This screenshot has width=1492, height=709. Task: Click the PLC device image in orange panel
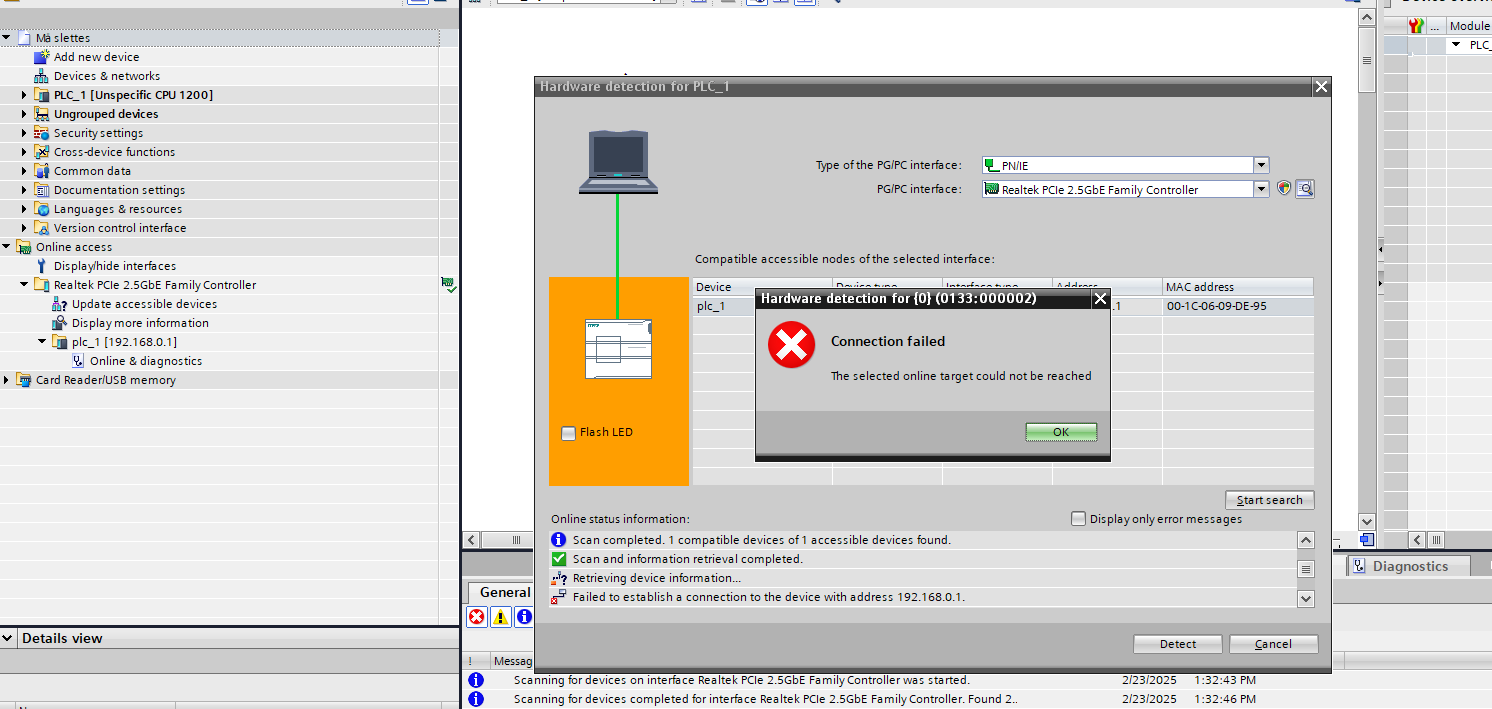tap(618, 349)
